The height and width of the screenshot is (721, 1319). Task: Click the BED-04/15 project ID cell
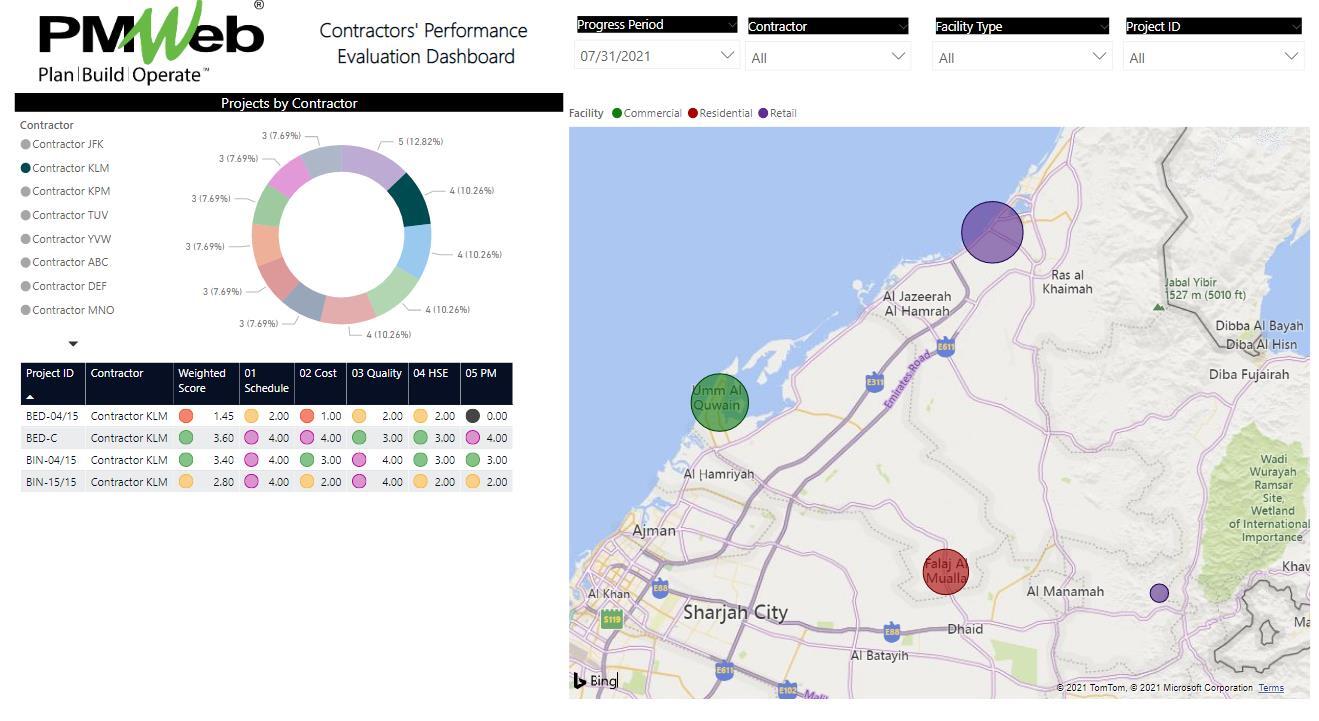(52, 416)
